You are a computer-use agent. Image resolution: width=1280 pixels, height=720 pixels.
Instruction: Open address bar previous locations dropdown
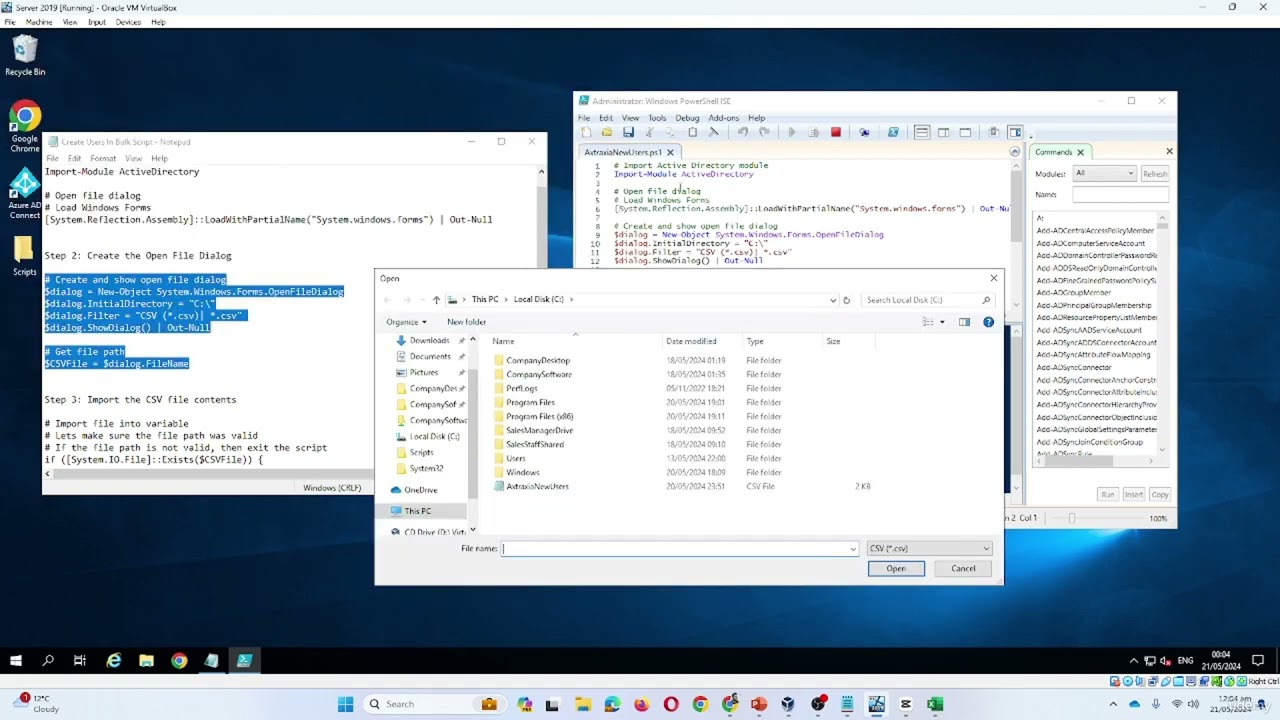(x=833, y=300)
